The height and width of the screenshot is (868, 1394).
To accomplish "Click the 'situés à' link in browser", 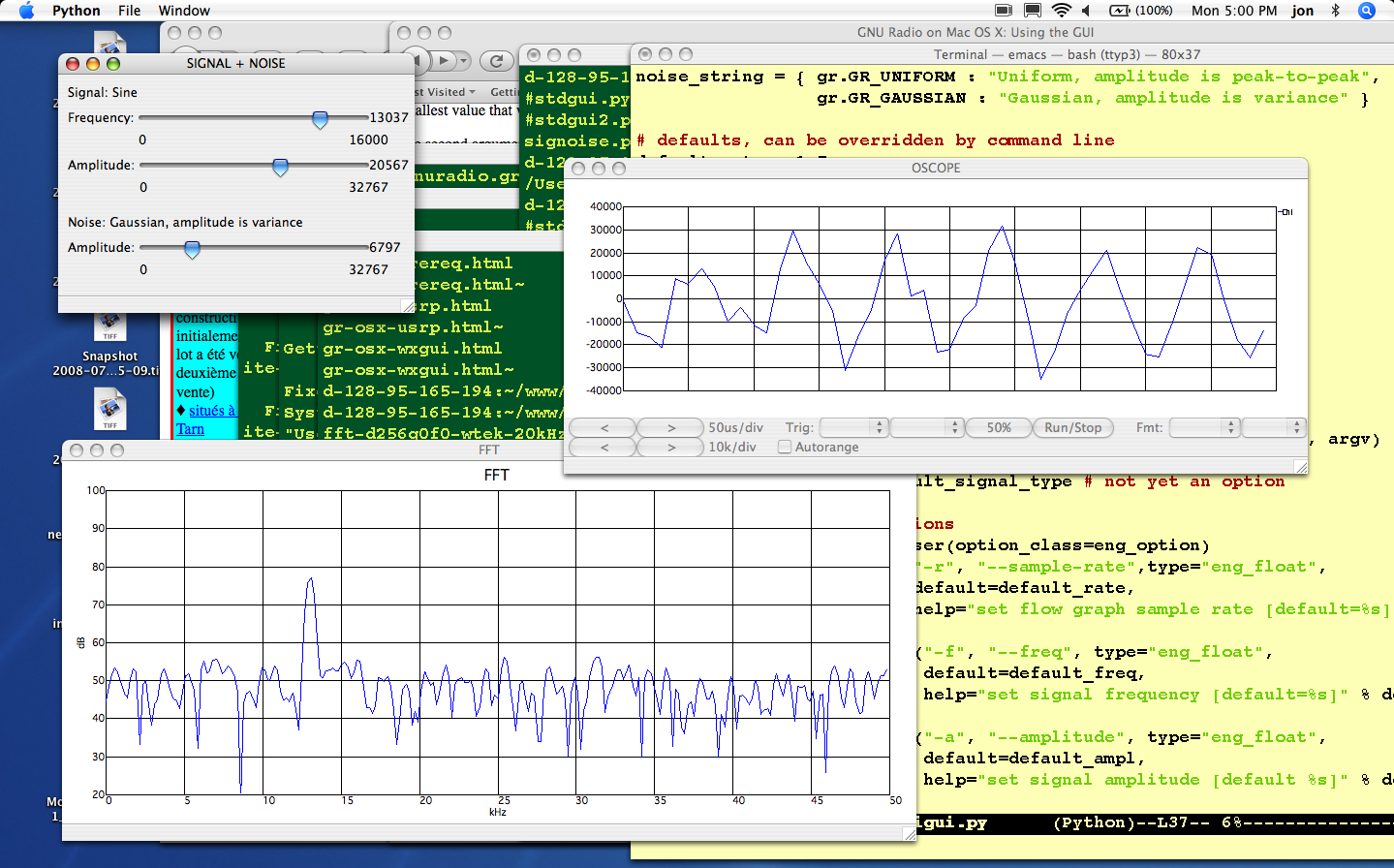I will [211, 411].
